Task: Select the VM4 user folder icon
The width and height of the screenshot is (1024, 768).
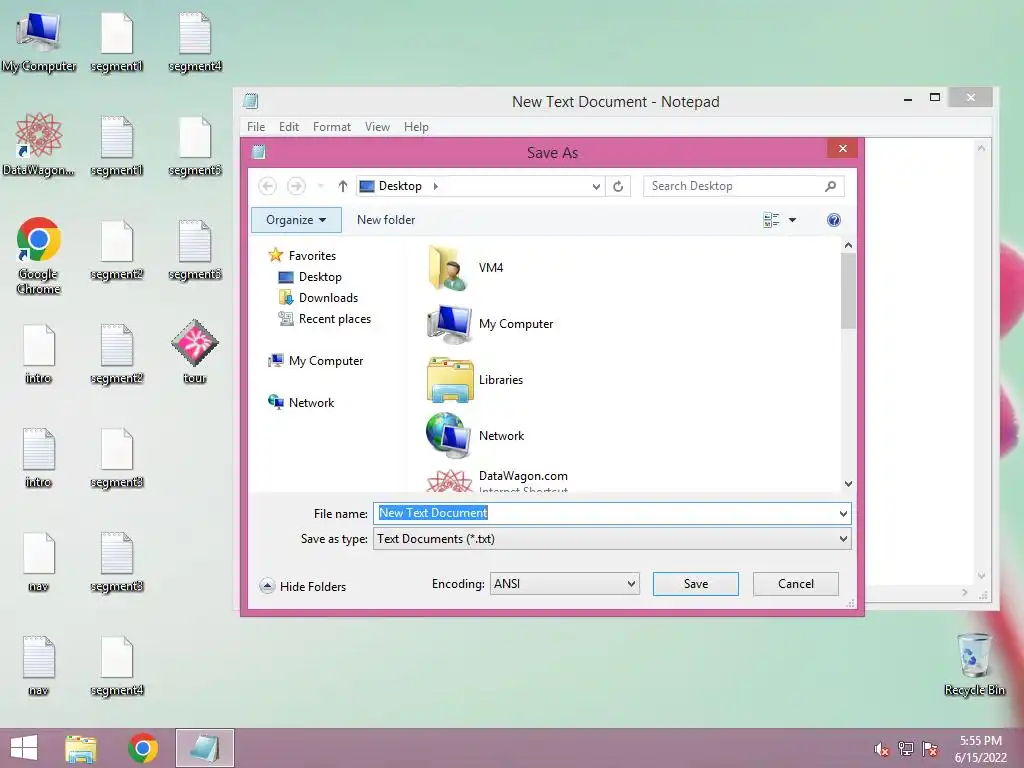Action: [447, 268]
